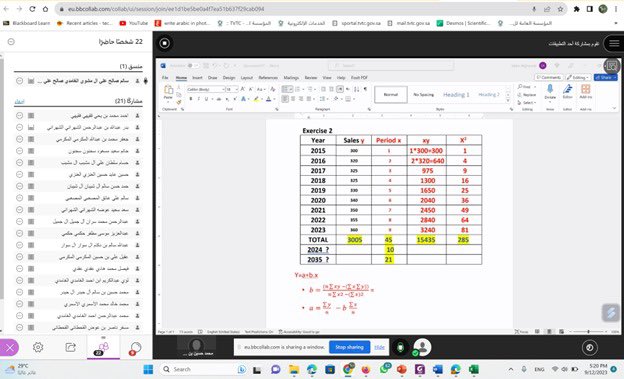Open my status avatar in session controls
The image size is (624, 379).
(x=422, y=347)
